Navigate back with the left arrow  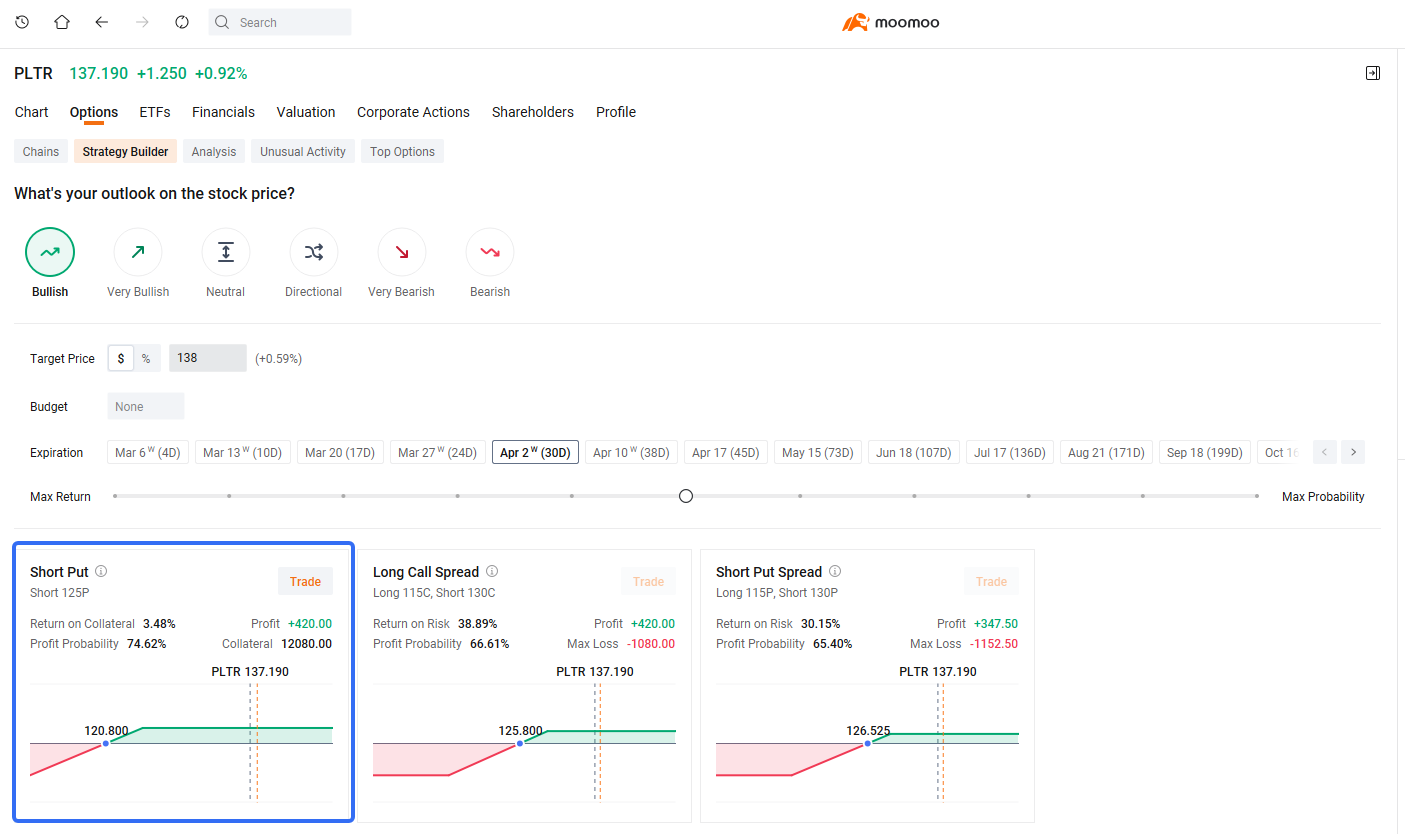click(101, 22)
